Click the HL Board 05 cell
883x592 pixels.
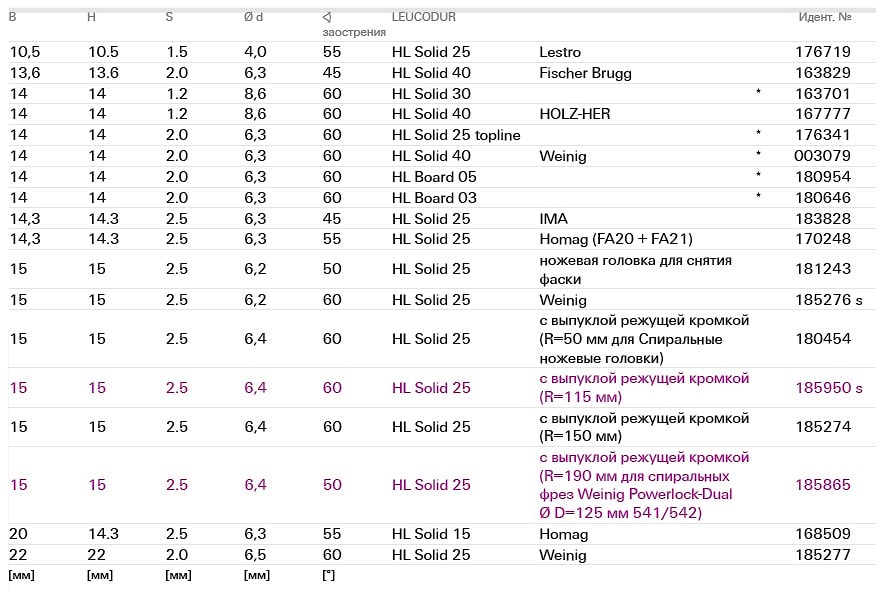pyautogui.click(x=434, y=177)
